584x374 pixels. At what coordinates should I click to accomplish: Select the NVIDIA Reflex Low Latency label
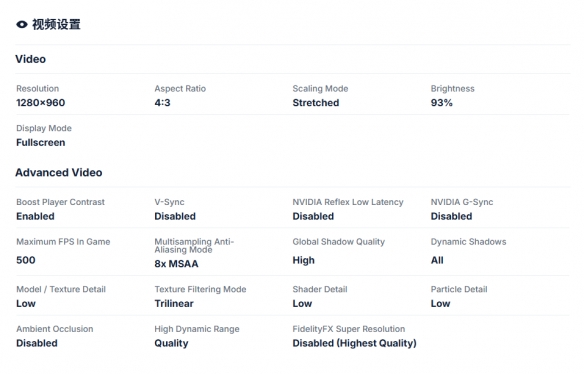[x=348, y=202]
